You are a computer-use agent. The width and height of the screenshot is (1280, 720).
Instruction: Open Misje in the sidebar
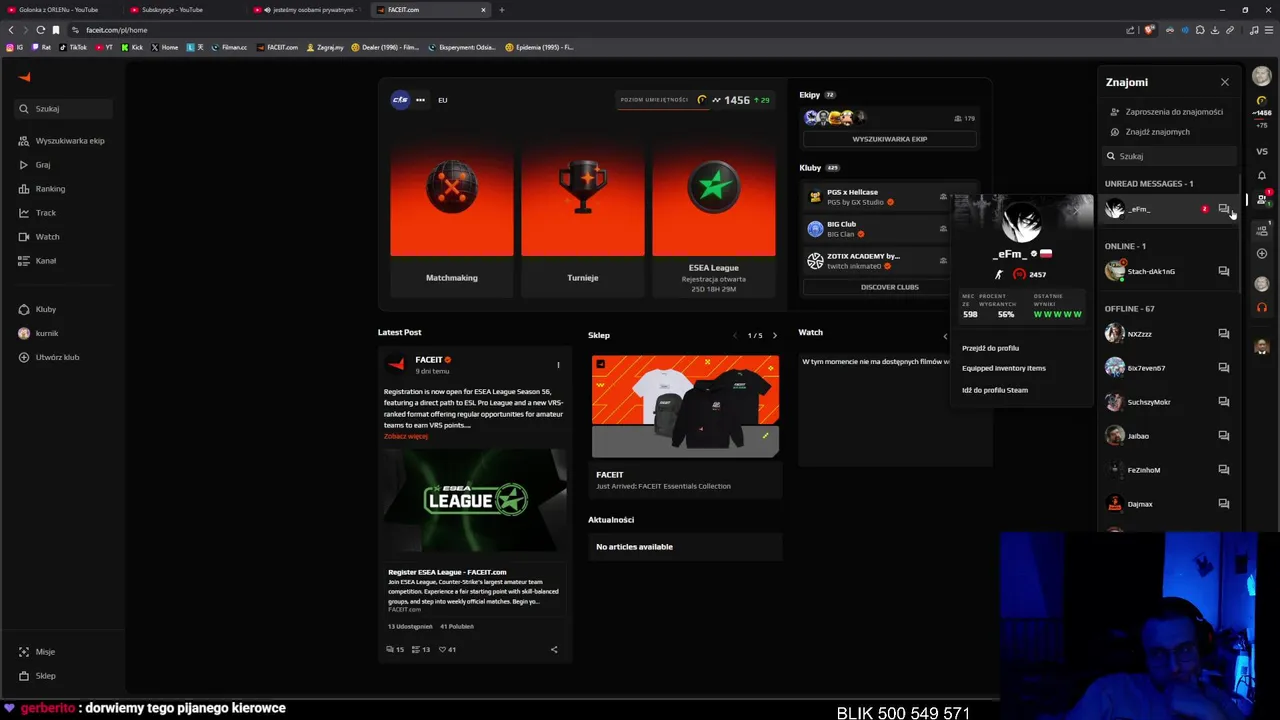tap(37, 652)
